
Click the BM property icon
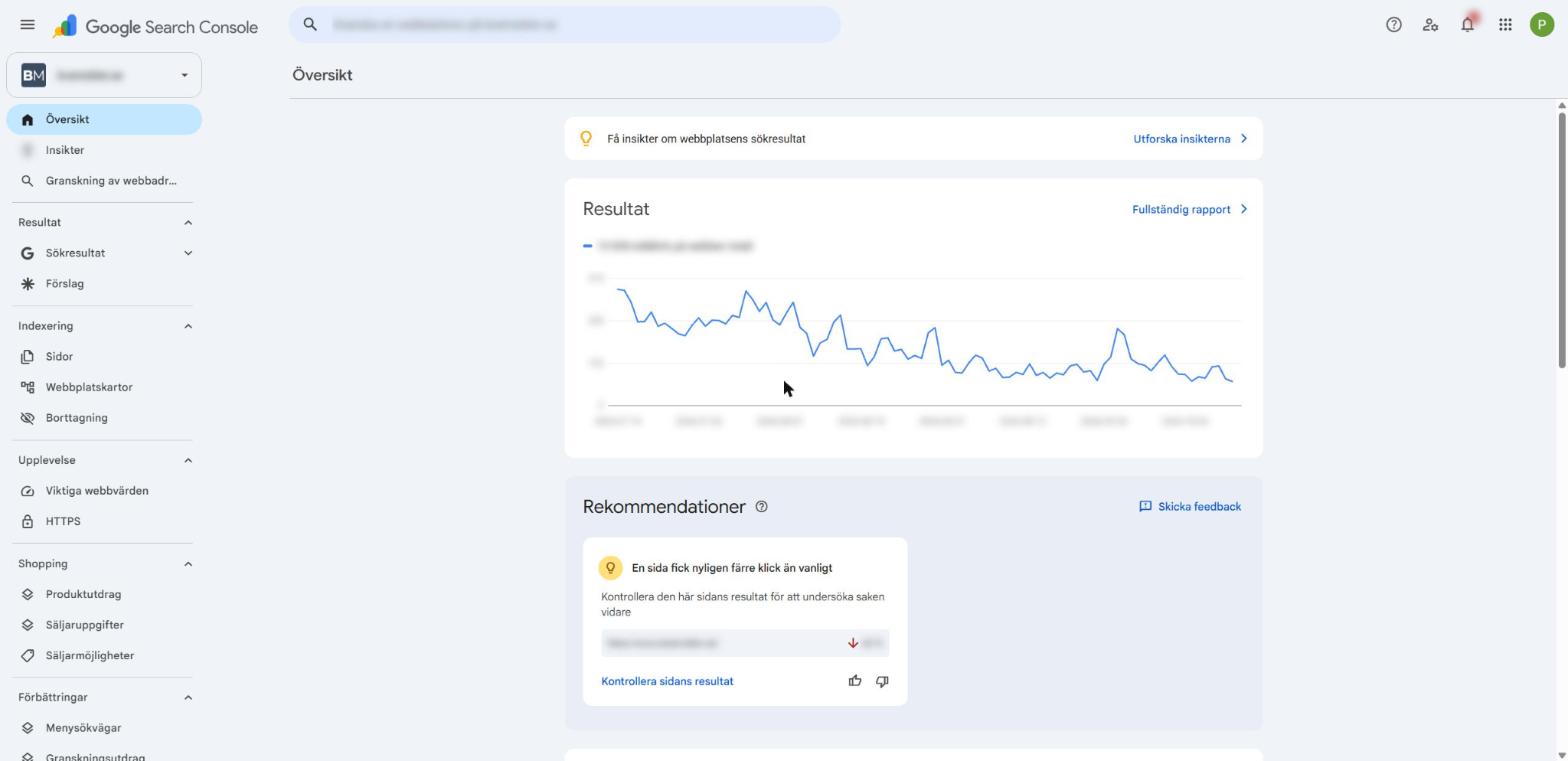click(33, 75)
